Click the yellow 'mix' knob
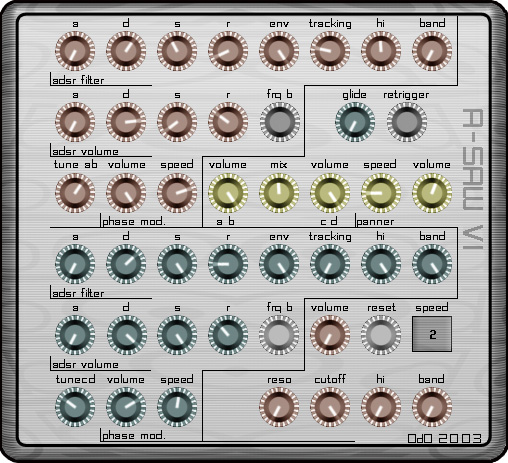The height and width of the screenshot is (463, 508). click(279, 193)
